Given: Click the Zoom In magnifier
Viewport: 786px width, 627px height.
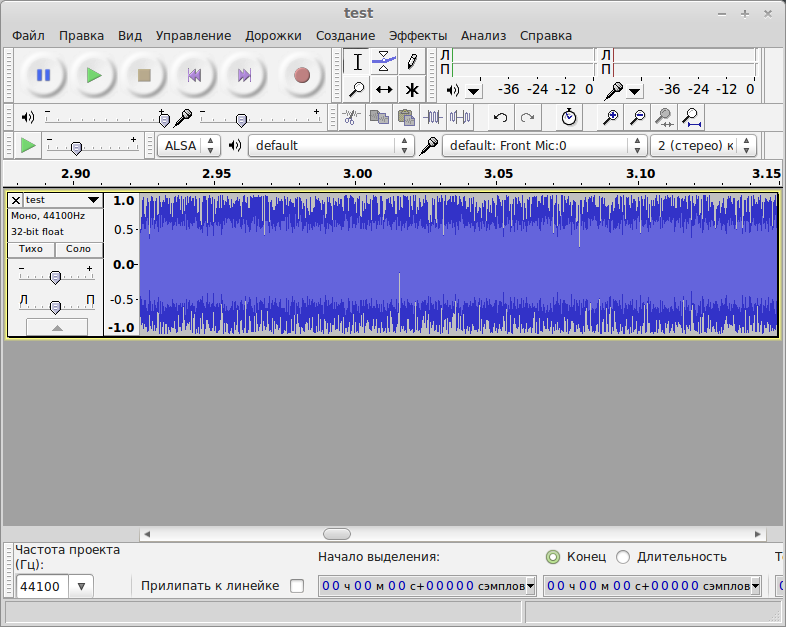Looking at the screenshot, I should (x=610, y=117).
